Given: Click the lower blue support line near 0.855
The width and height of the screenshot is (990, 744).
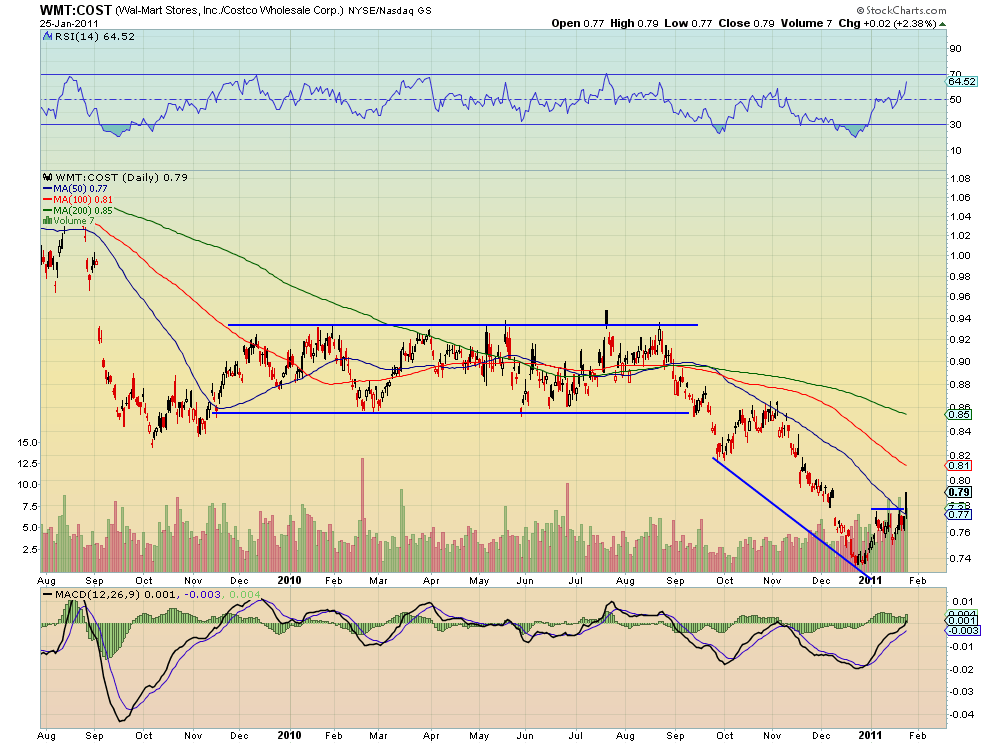Looking at the screenshot, I should tap(452, 413).
